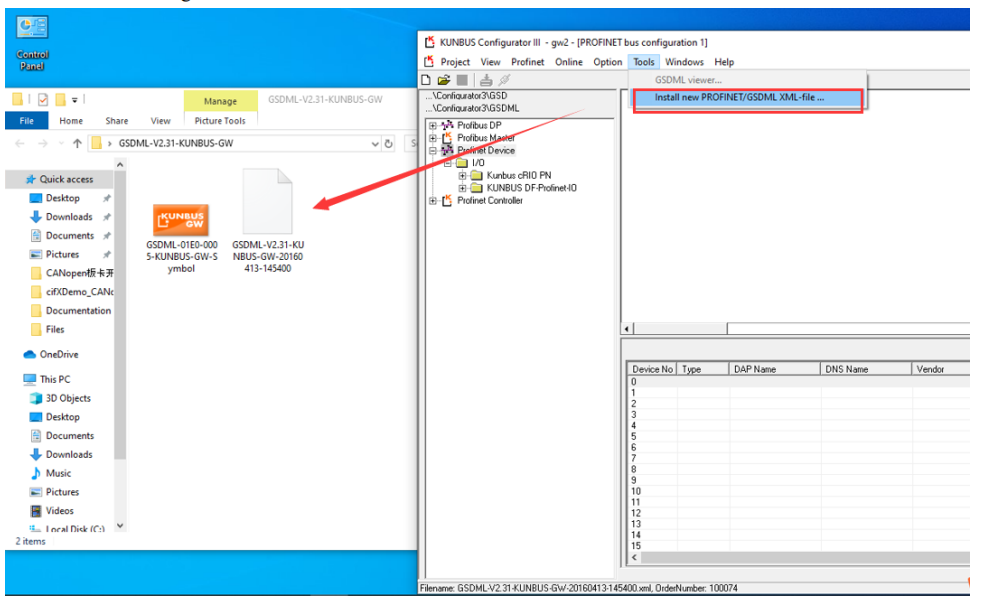The width and height of the screenshot is (982, 606).
Task: Open the Explorer File tab
Action: [x=26, y=121]
